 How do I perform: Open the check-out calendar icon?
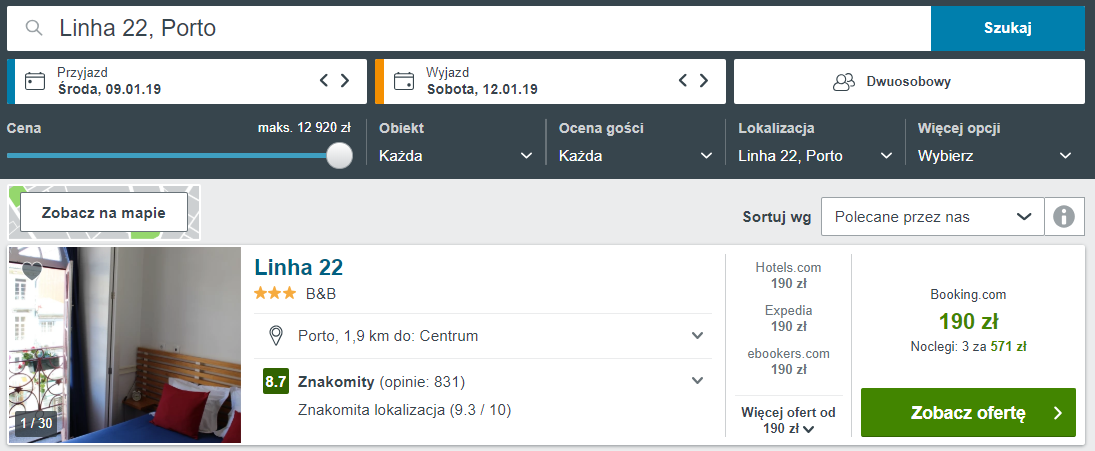pyautogui.click(x=404, y=81)
